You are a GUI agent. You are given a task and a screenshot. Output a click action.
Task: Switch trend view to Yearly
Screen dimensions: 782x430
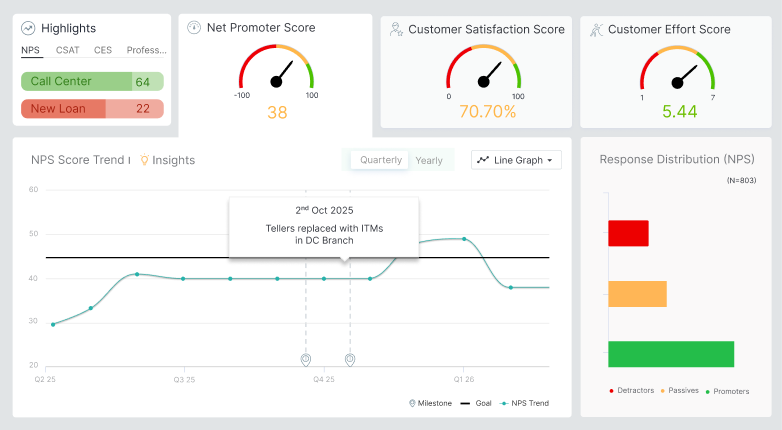pyautogui.click(x=429, y=160)
